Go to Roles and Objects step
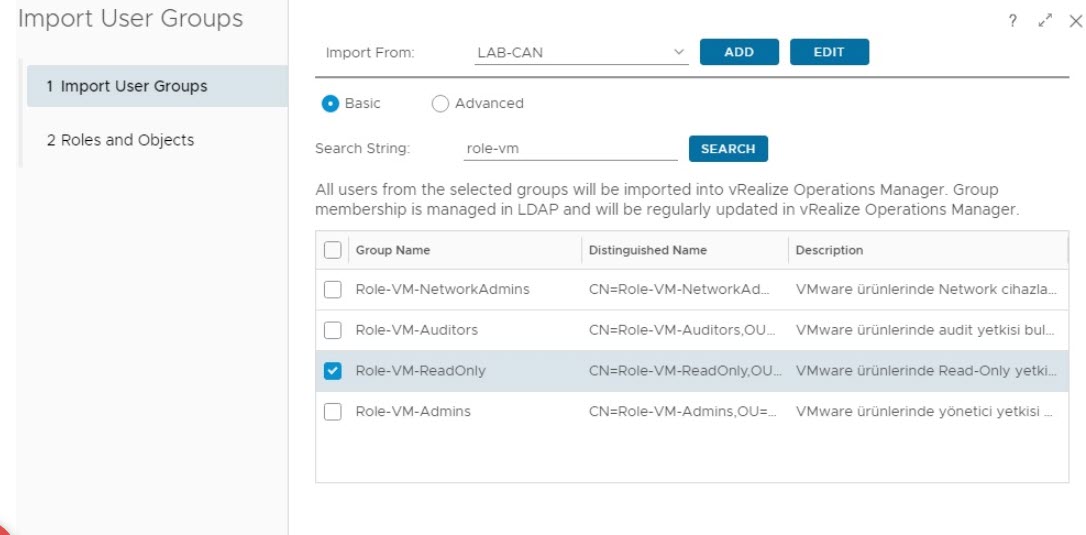 pos(120,140)
